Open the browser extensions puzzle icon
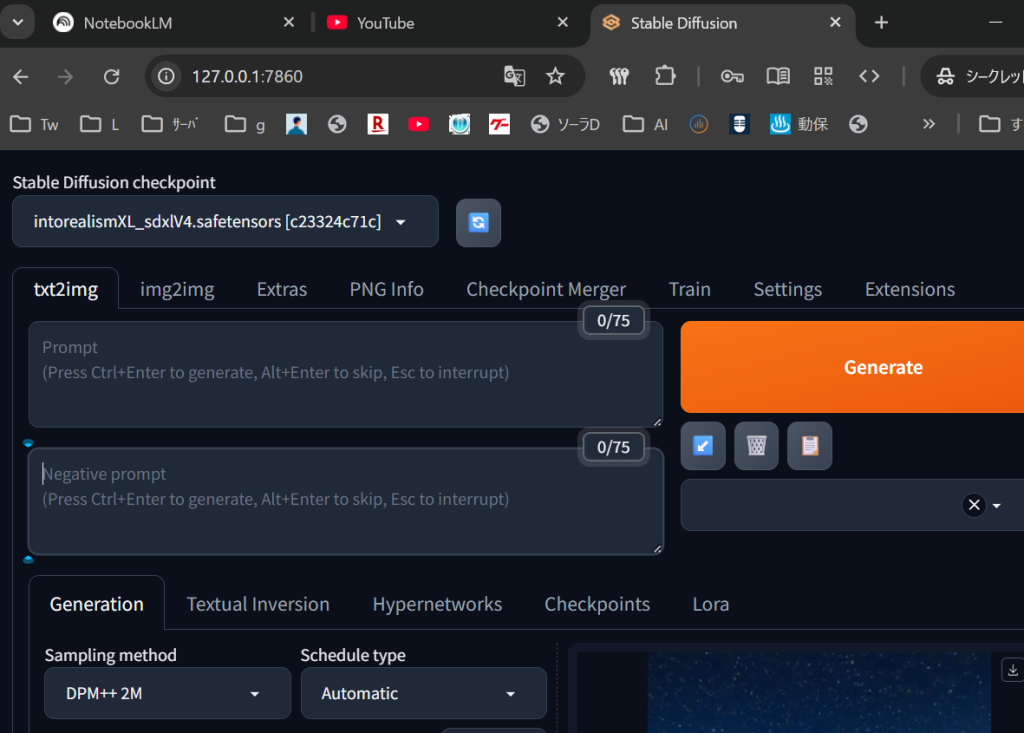This screenshot has width=1024, height=733. [x=665, y=76]
